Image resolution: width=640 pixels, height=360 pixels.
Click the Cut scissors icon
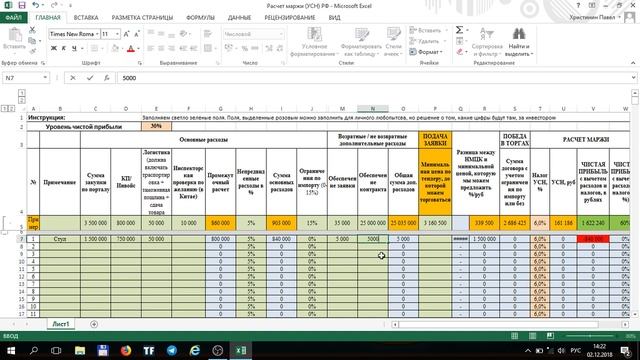click(x=32, y=30)
